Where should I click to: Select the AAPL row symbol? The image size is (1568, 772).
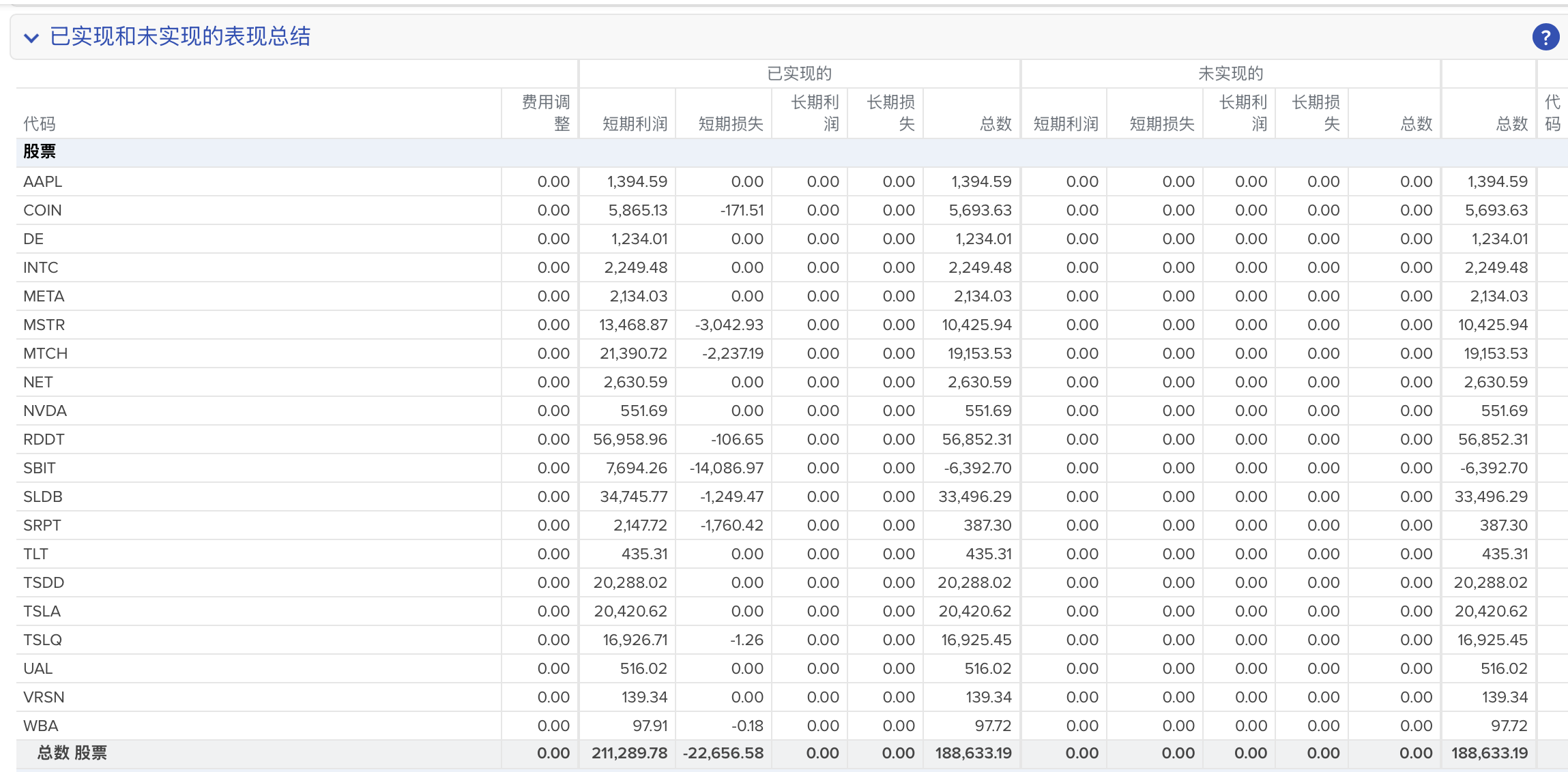pyautogui.click(x=42, y=181)
